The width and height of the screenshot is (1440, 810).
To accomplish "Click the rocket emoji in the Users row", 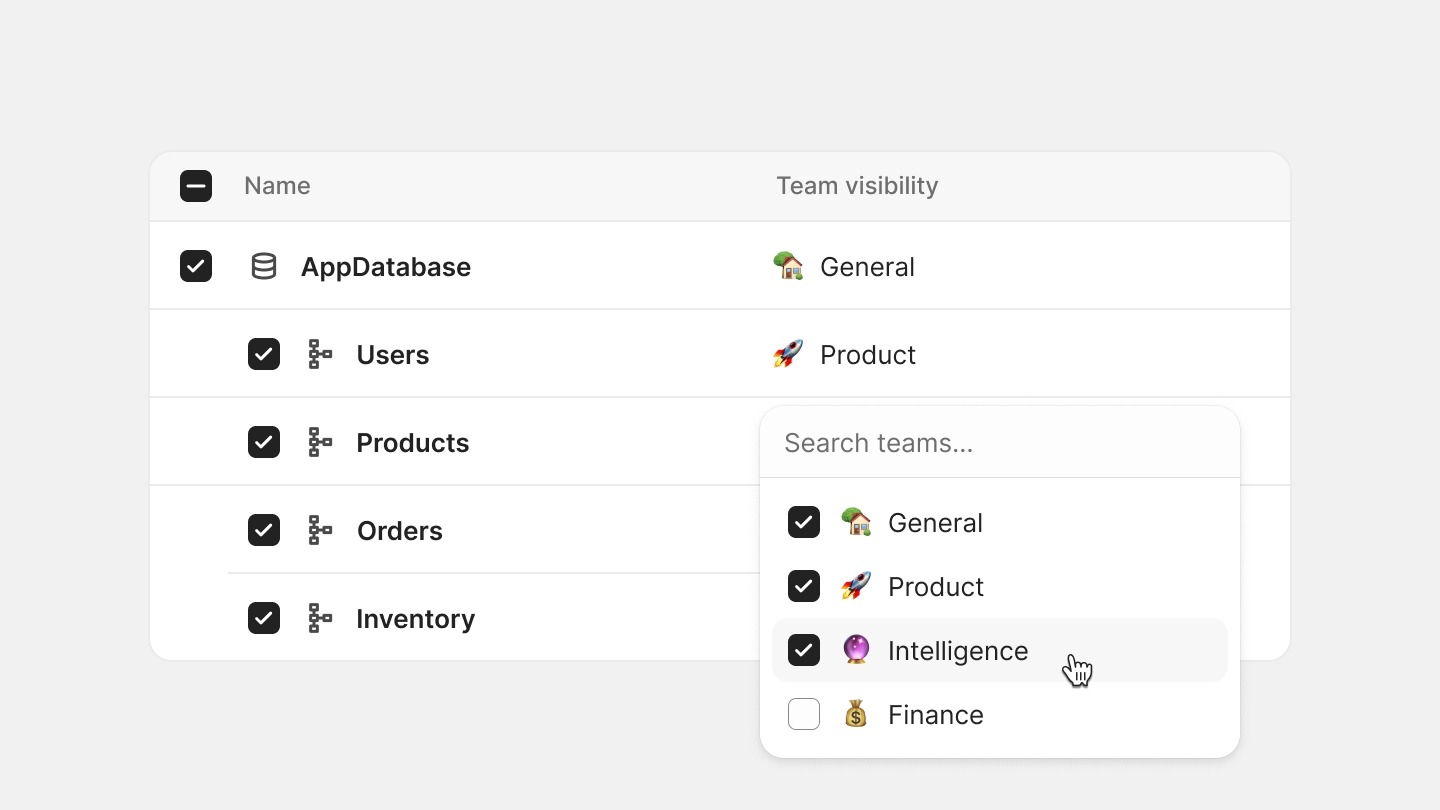I will point(788,355).
